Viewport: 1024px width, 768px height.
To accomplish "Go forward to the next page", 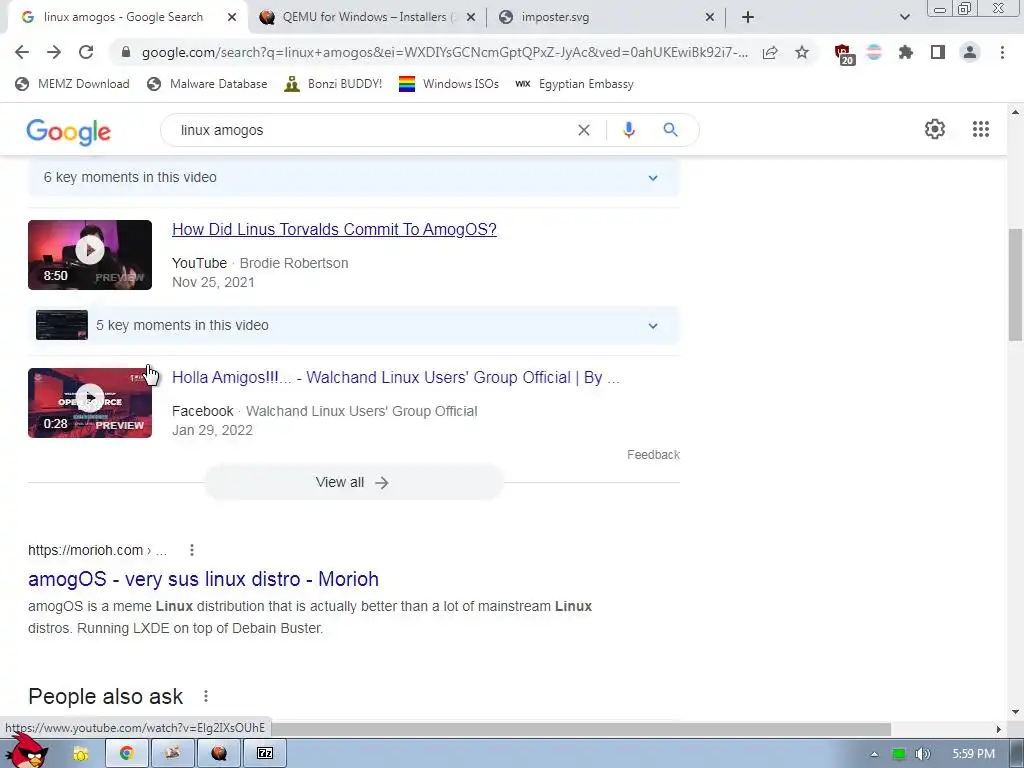I will (x=54, y=52).
